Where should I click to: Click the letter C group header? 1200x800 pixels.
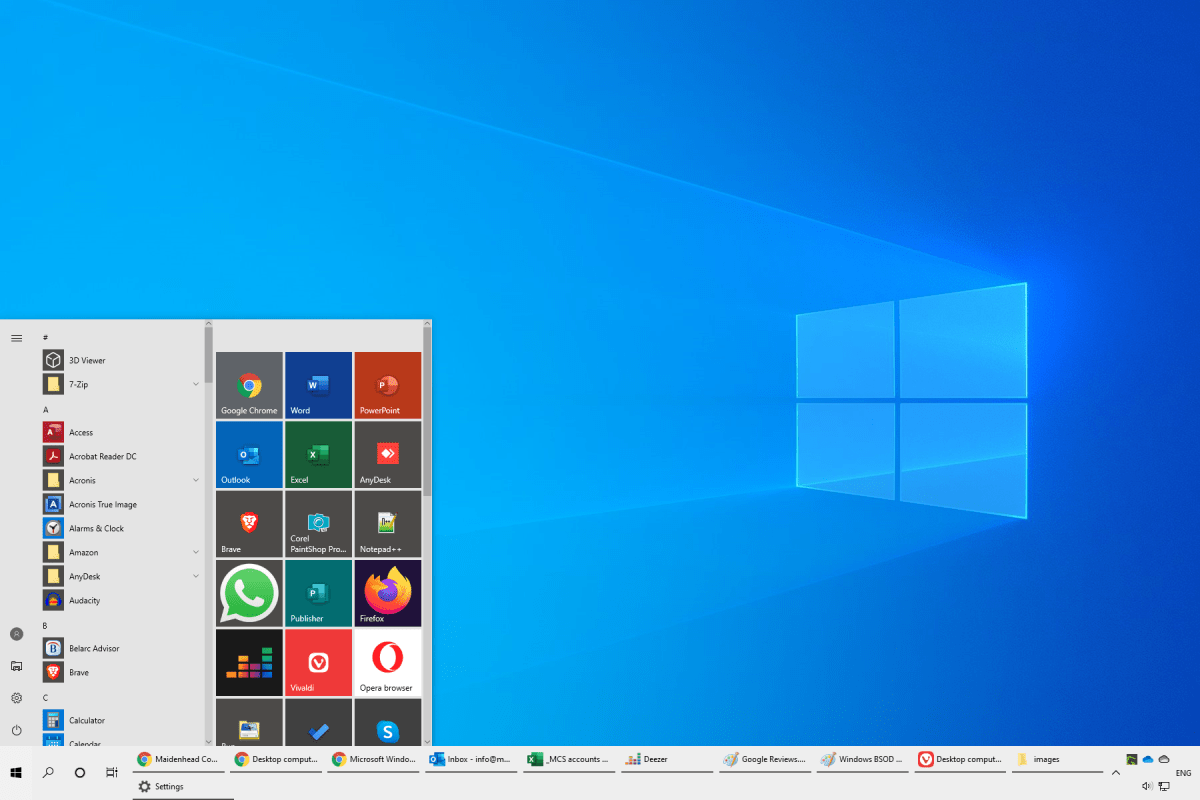[x=45, y=698]
